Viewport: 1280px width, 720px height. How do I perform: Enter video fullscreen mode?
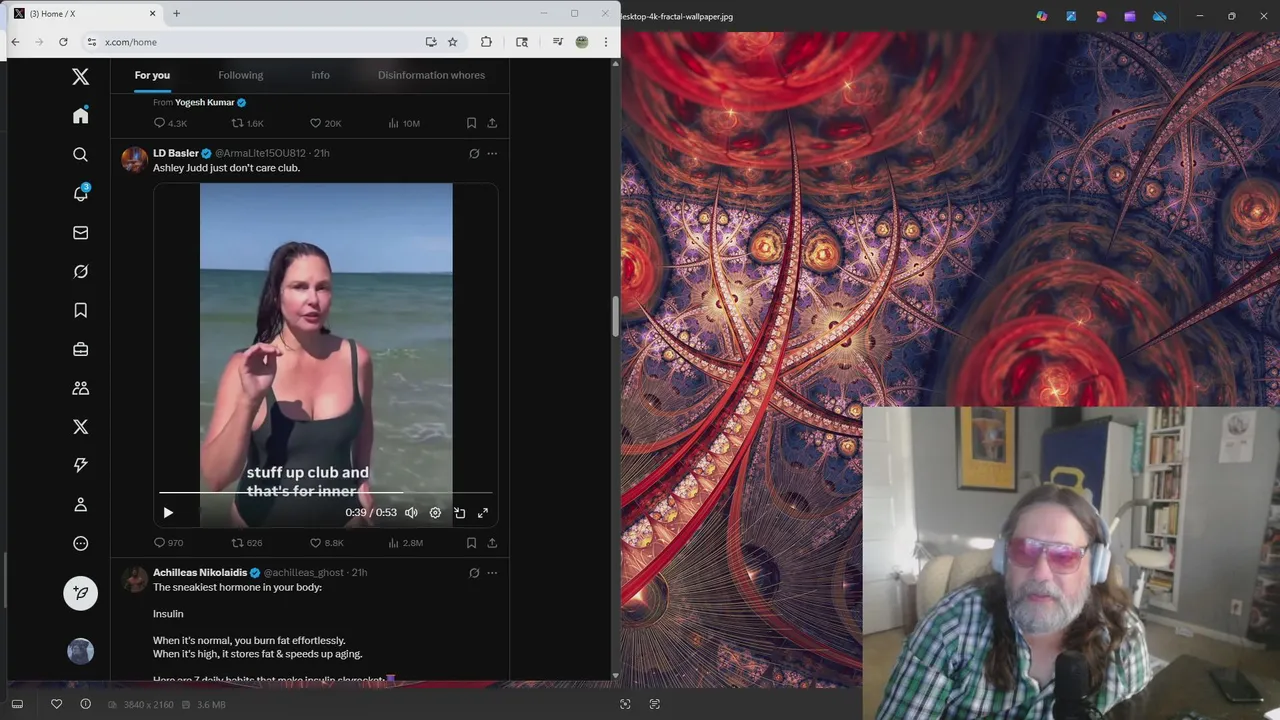[483, 513]
